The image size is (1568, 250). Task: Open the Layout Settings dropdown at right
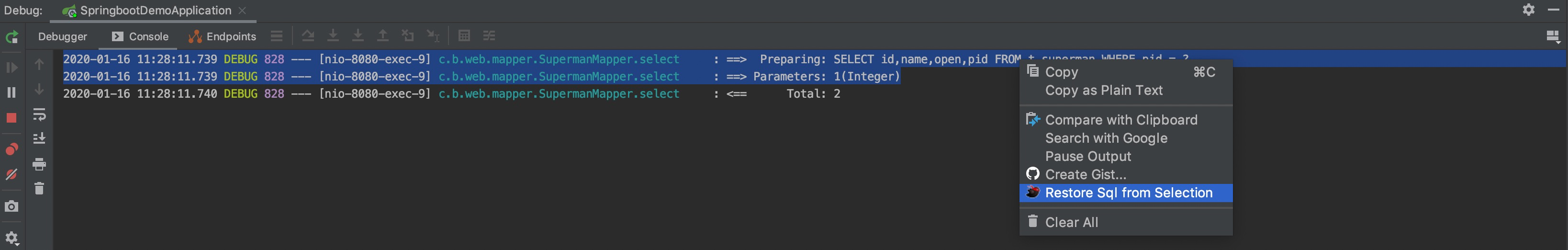[1552, 37]
